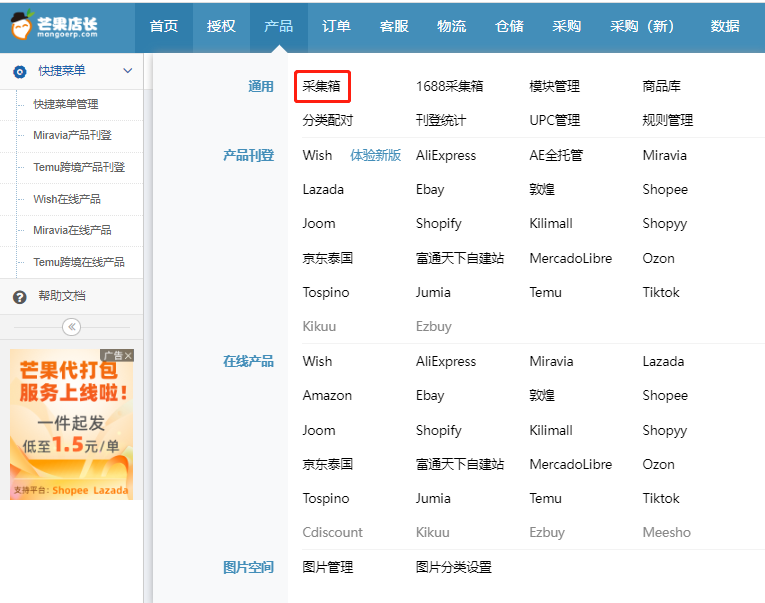Click the help document question mark icon
The image size is (765, 603).
tap(20, 297)
